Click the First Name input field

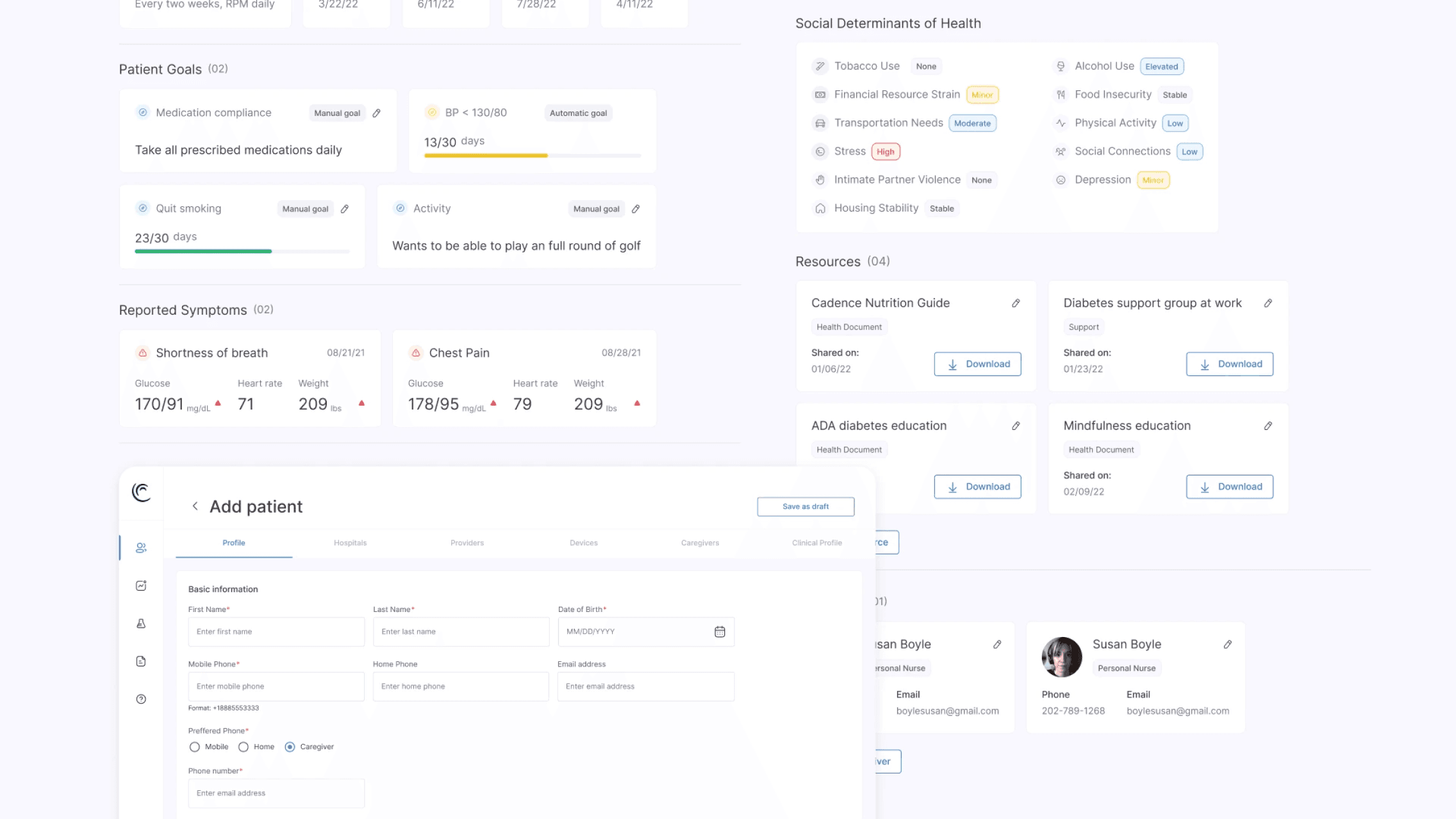click(x=276, y=632)
